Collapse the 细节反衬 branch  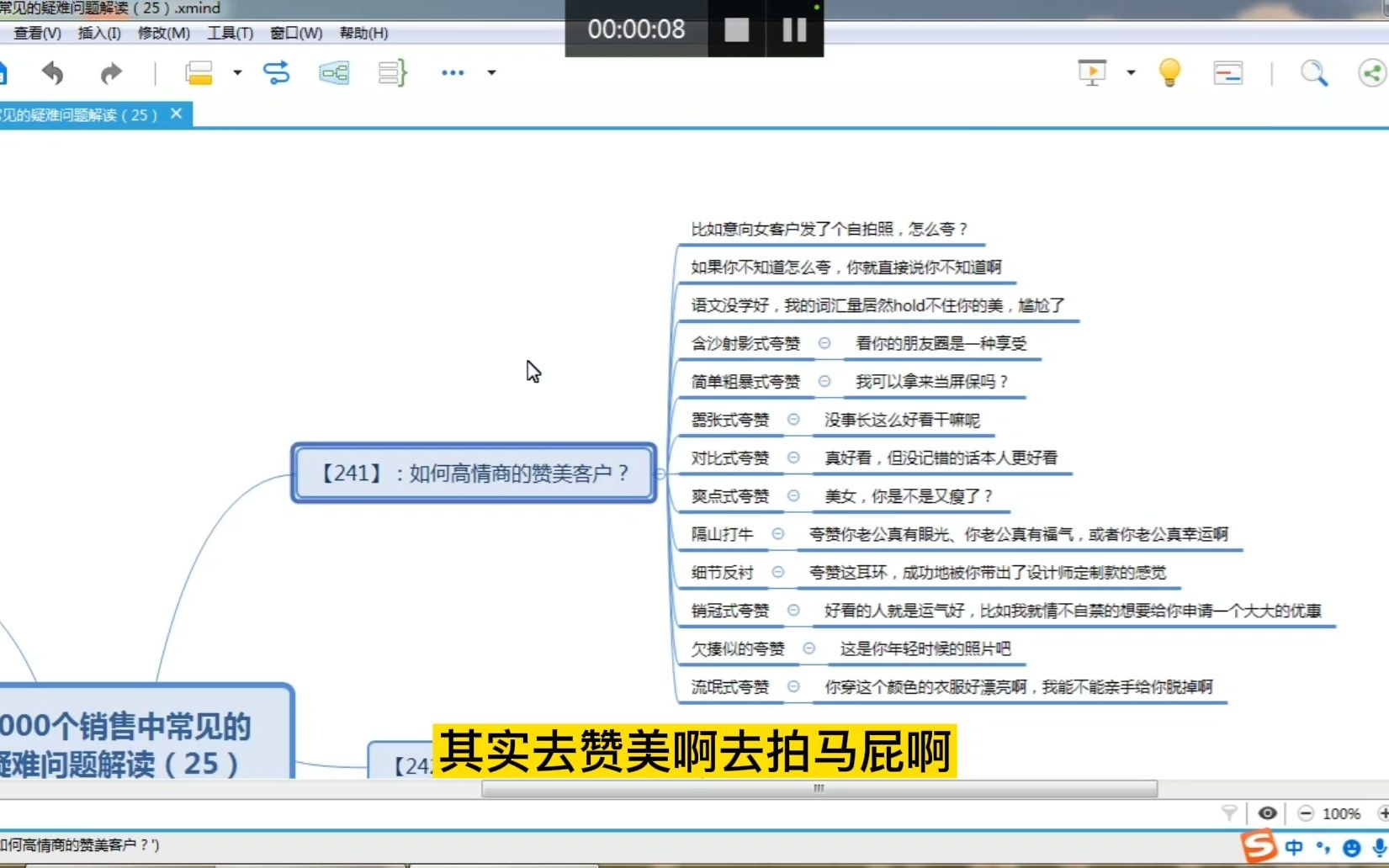pos(778,572)
